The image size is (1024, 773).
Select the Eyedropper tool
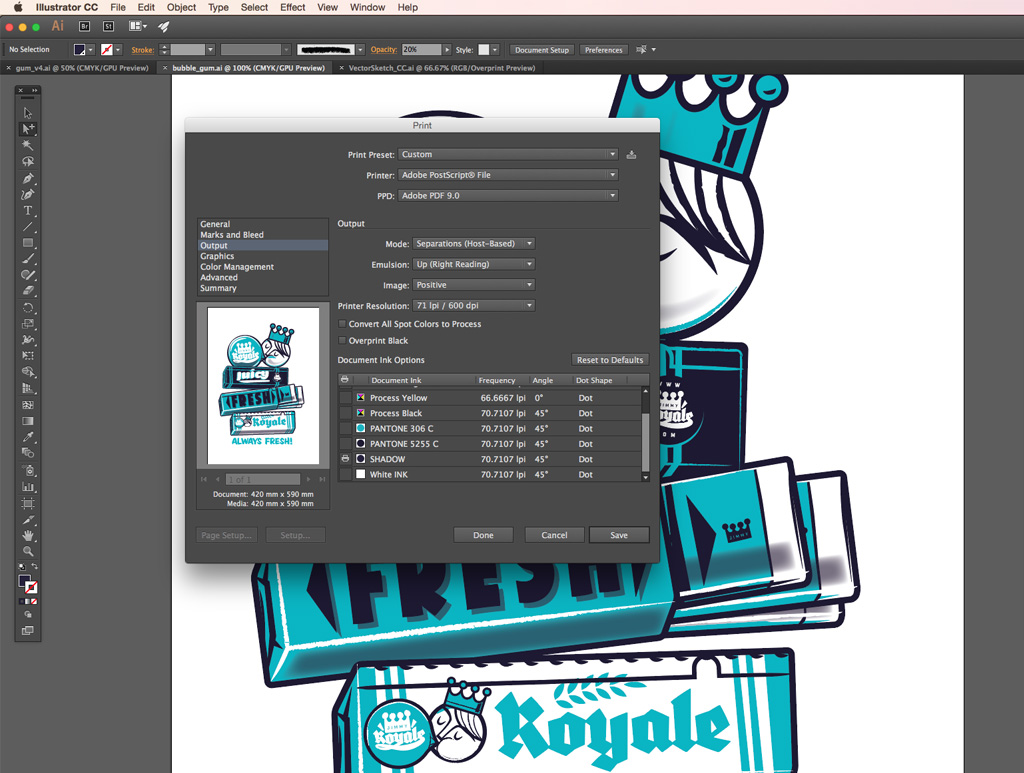coord(28,437)
